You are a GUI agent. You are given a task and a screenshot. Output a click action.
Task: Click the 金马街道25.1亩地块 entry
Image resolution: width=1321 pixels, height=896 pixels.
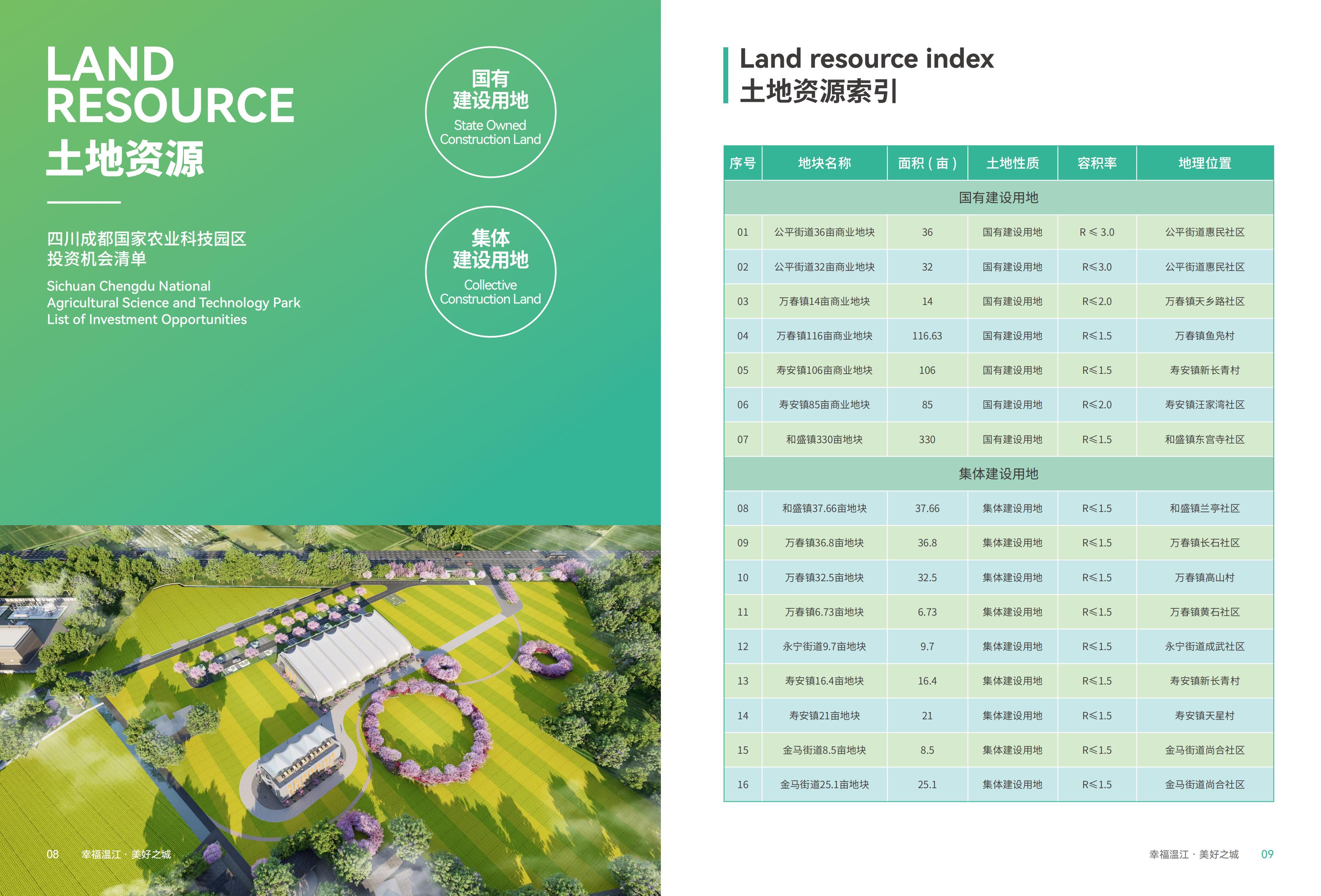pos(824,785)
